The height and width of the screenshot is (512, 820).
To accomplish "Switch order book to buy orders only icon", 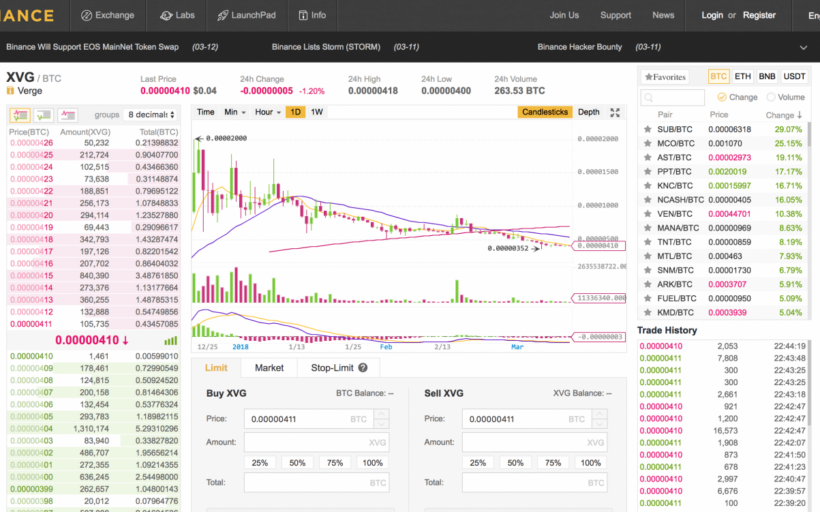I will coord(44,115).
